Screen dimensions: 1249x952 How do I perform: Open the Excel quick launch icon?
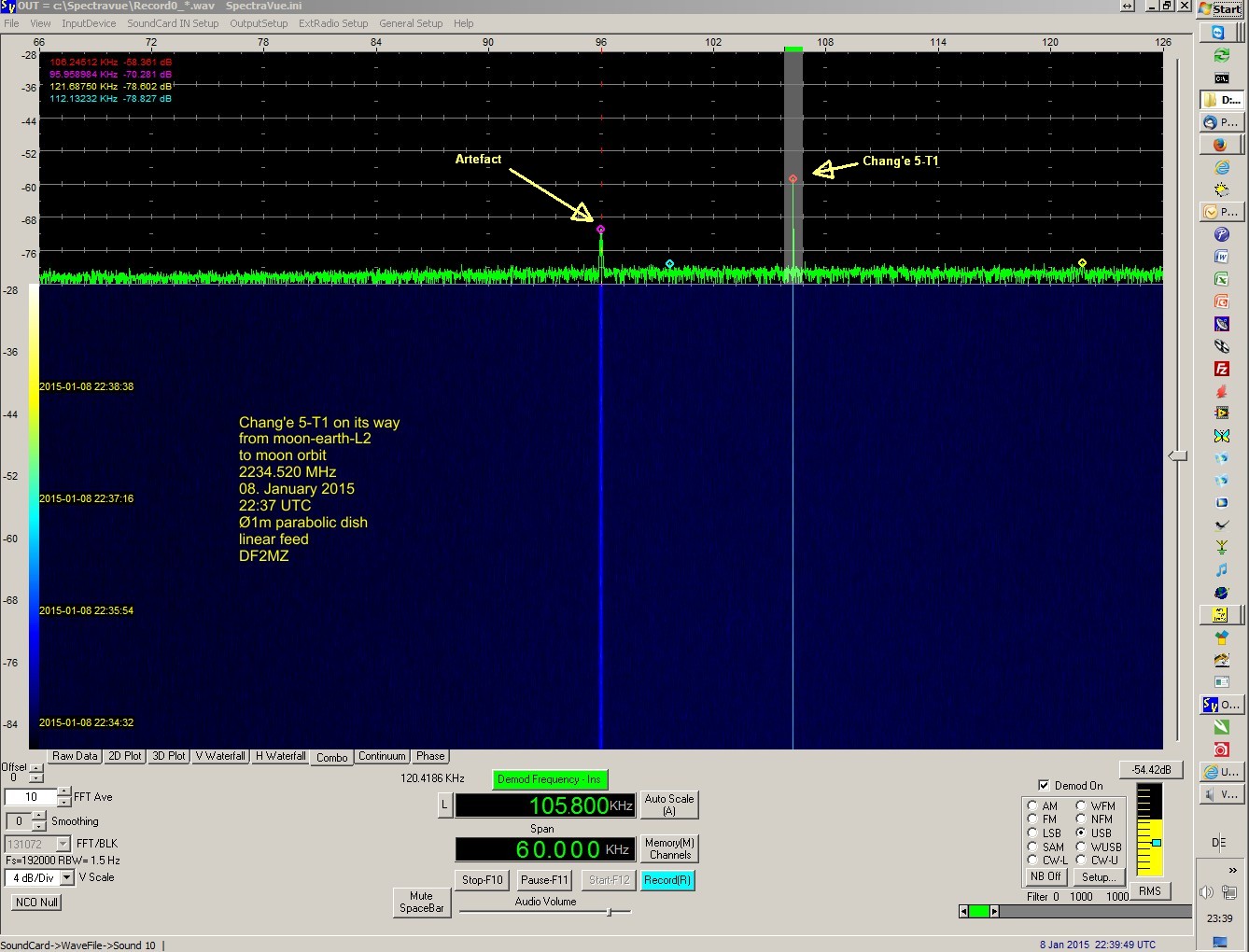click(x=1221, y=279)
